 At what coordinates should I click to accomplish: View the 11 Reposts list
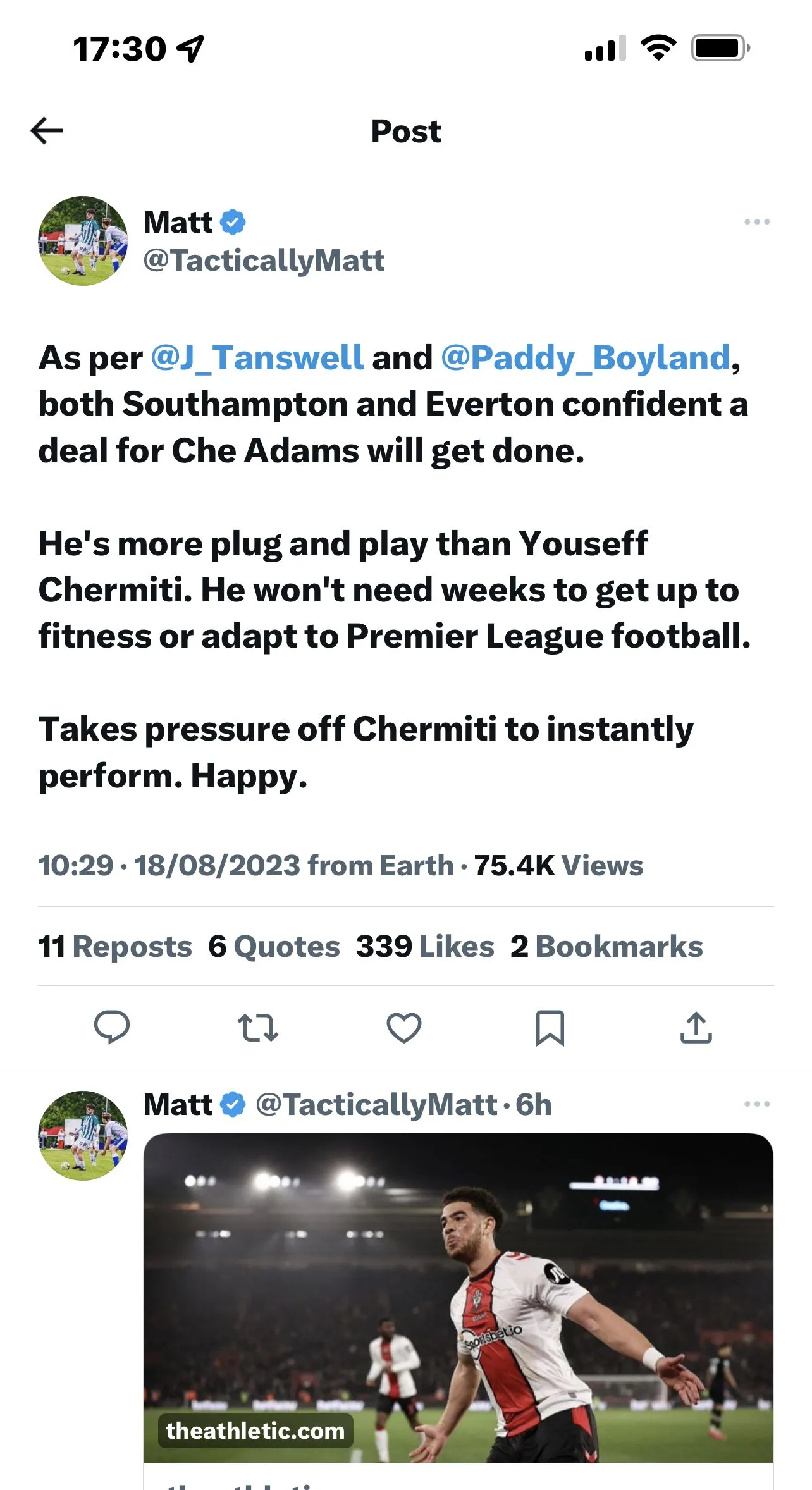point(115,947)
